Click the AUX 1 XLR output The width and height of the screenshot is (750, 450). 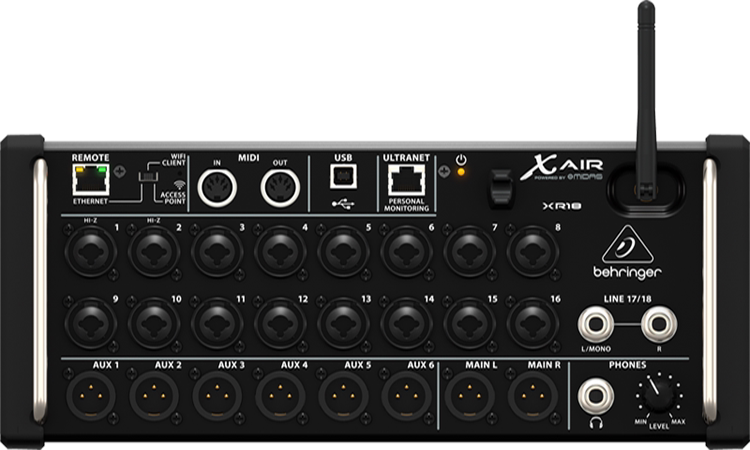tap(91, 396)
